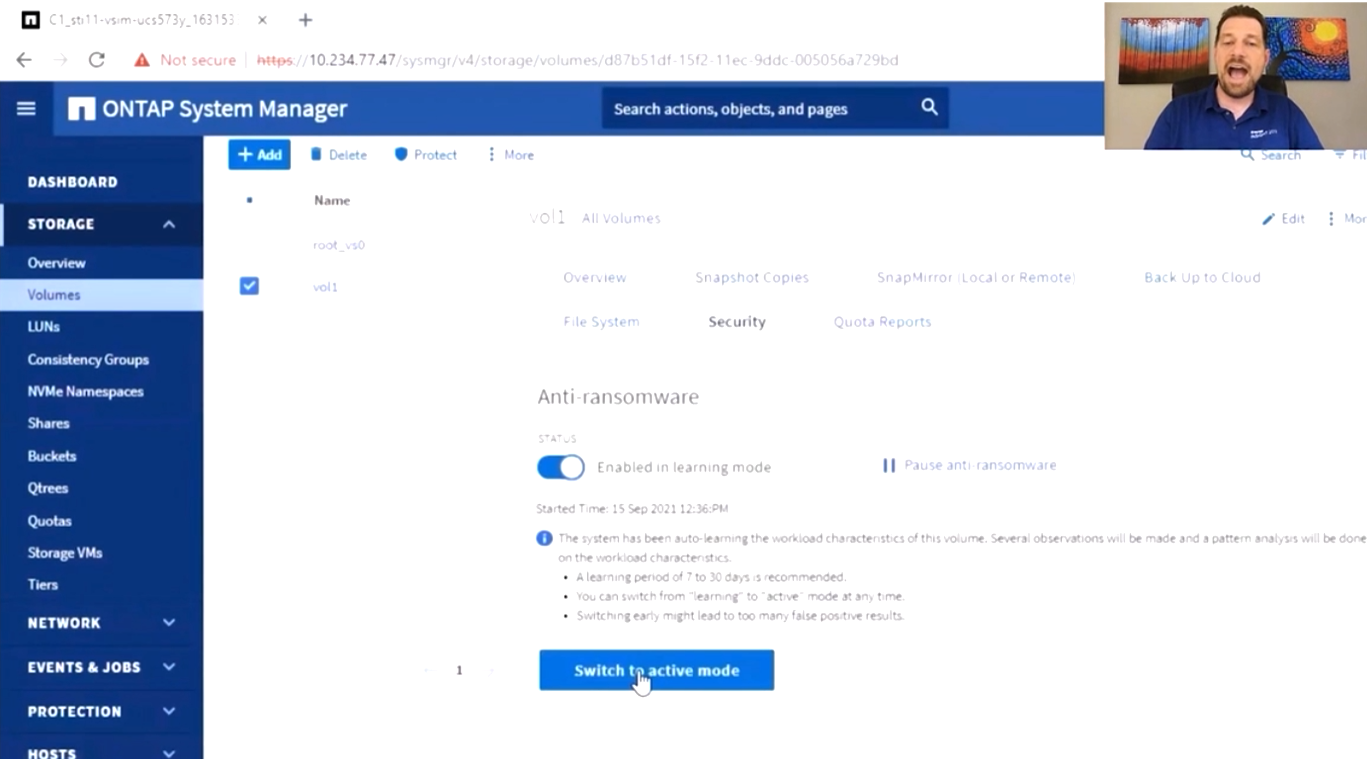Image resolution: width=1367 pixels, height=759 pixels.
Task: Click the browser address bar URL
Action: pos(578,60)
